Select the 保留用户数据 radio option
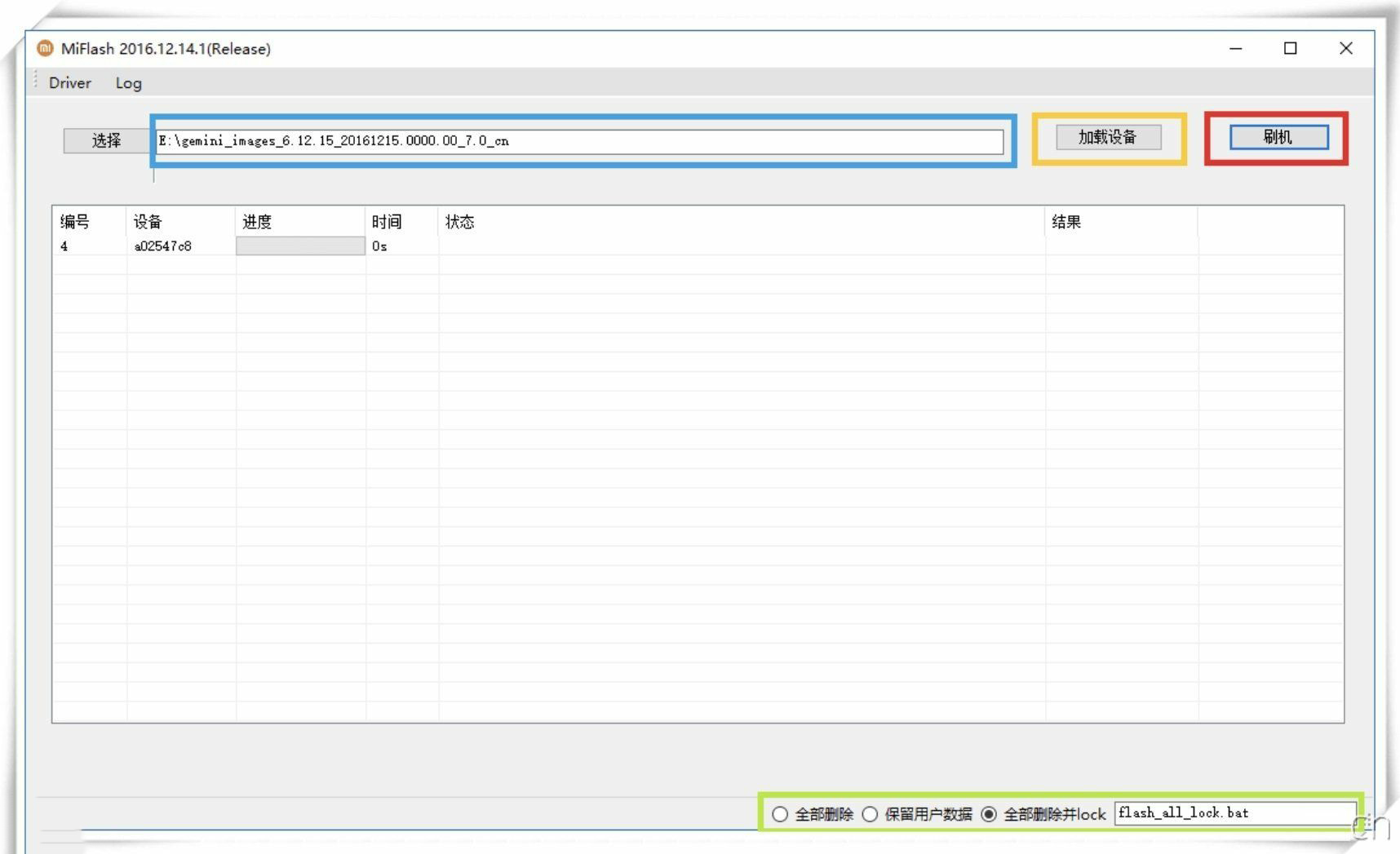The height and width of the screenshot is (854, 1400). click(x=917, y=814)
